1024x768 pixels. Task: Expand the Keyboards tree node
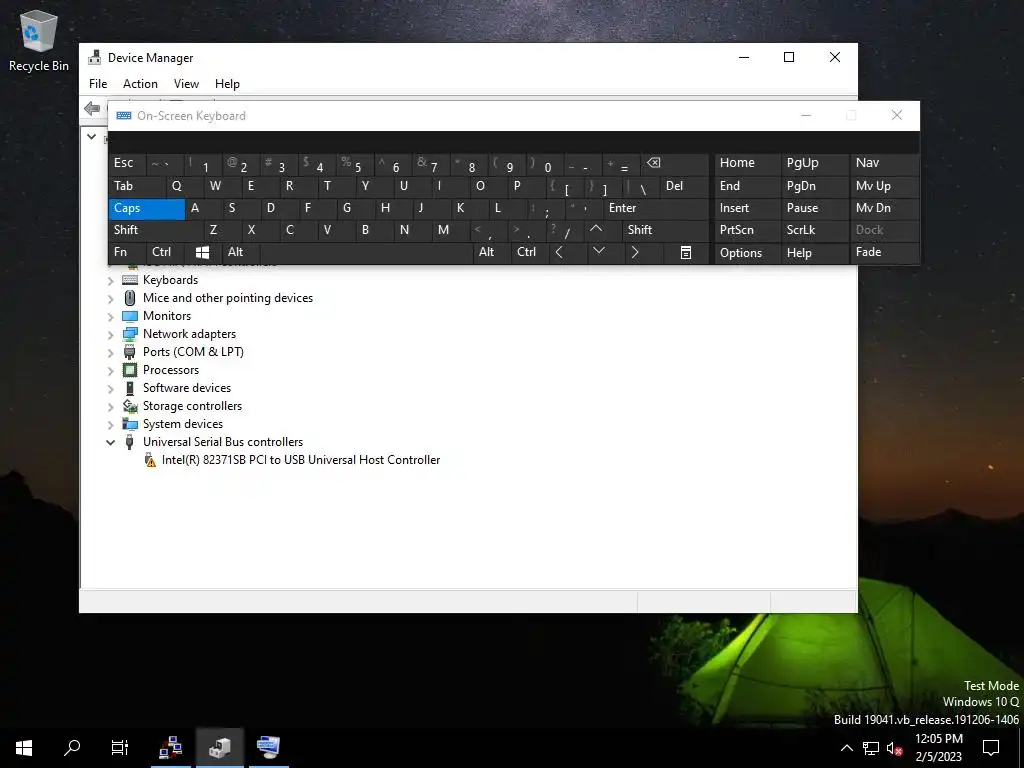110,281
